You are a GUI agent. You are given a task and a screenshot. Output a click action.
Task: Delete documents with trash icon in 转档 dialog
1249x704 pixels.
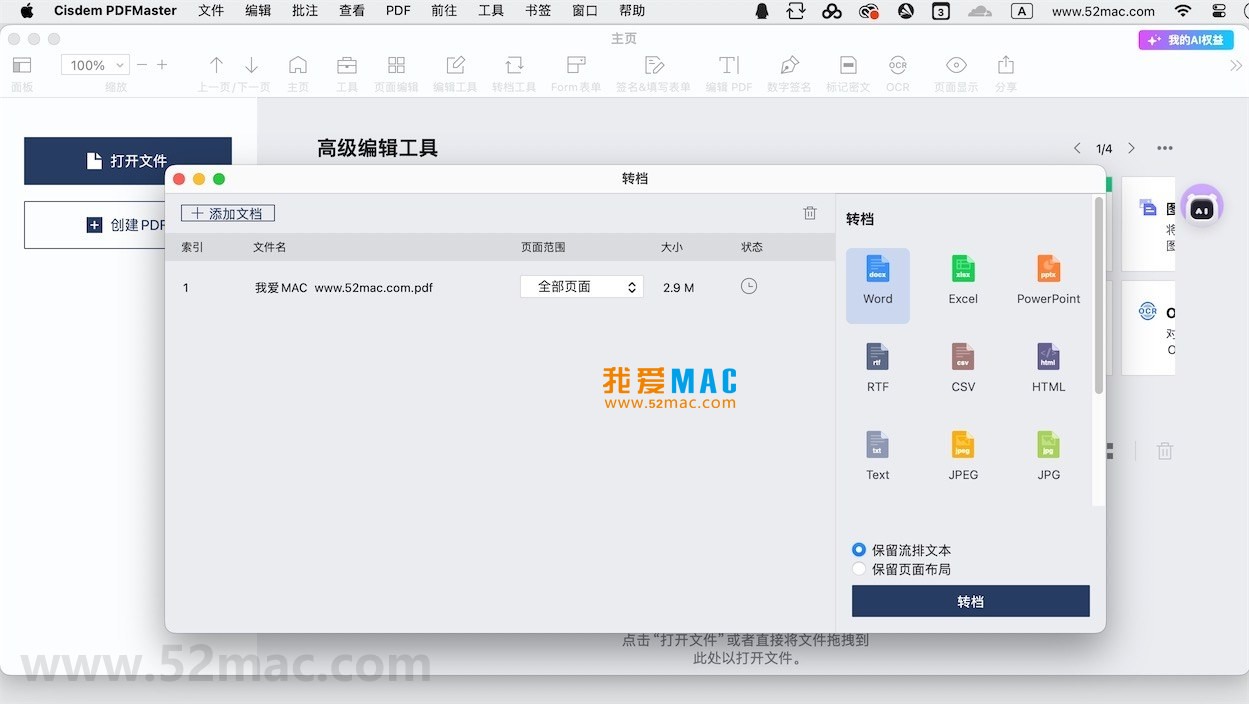point(810,213)
